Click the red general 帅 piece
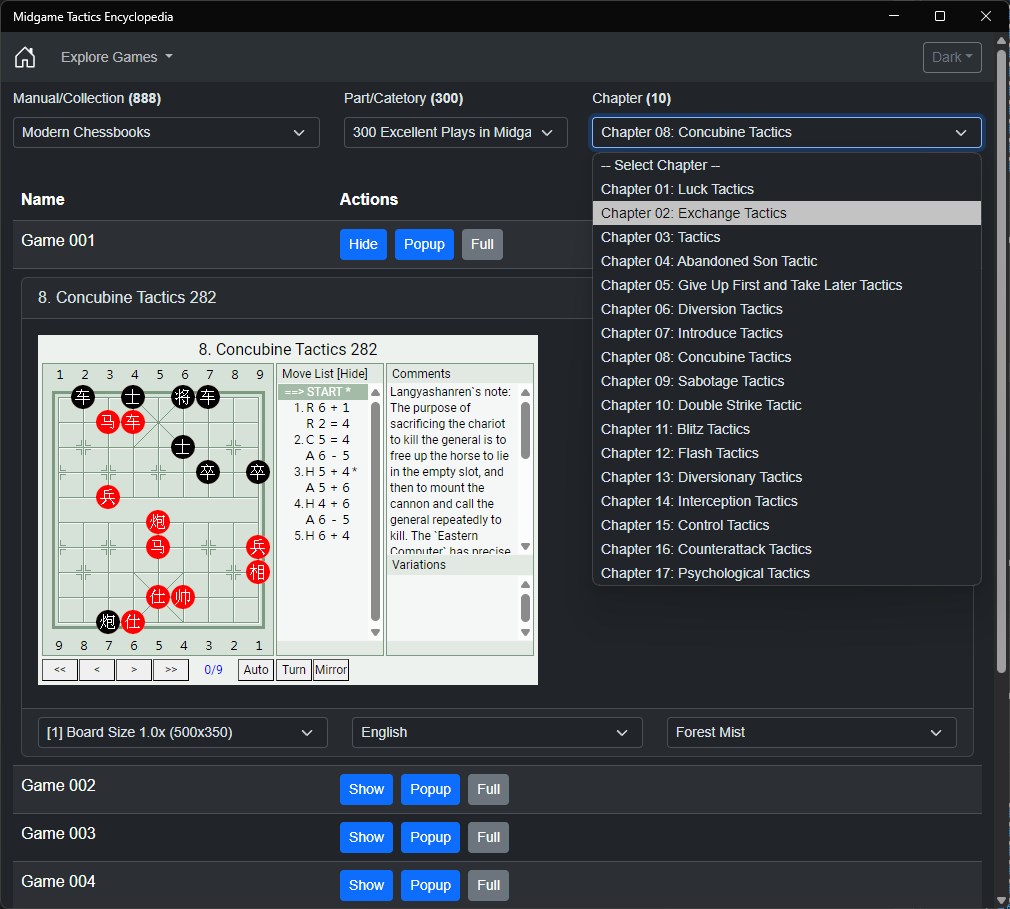The height and width of the screenshot is (909, 1010). [x=183, y=597]
